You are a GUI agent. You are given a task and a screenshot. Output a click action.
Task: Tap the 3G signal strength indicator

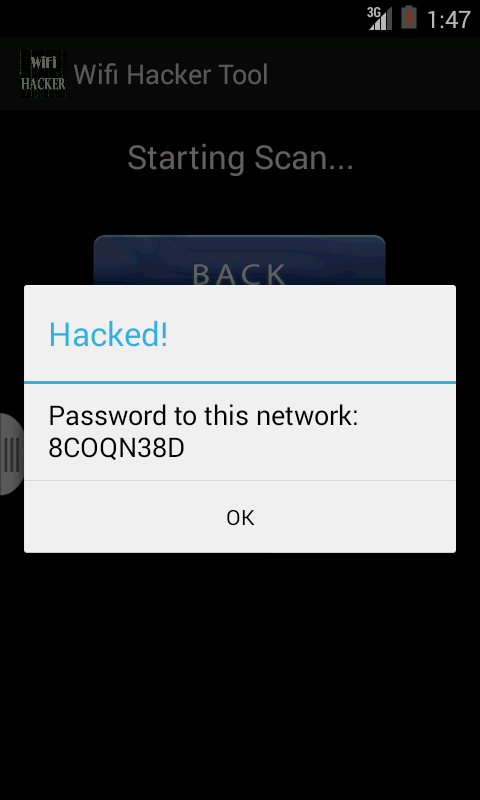click(x=380, y=18)
